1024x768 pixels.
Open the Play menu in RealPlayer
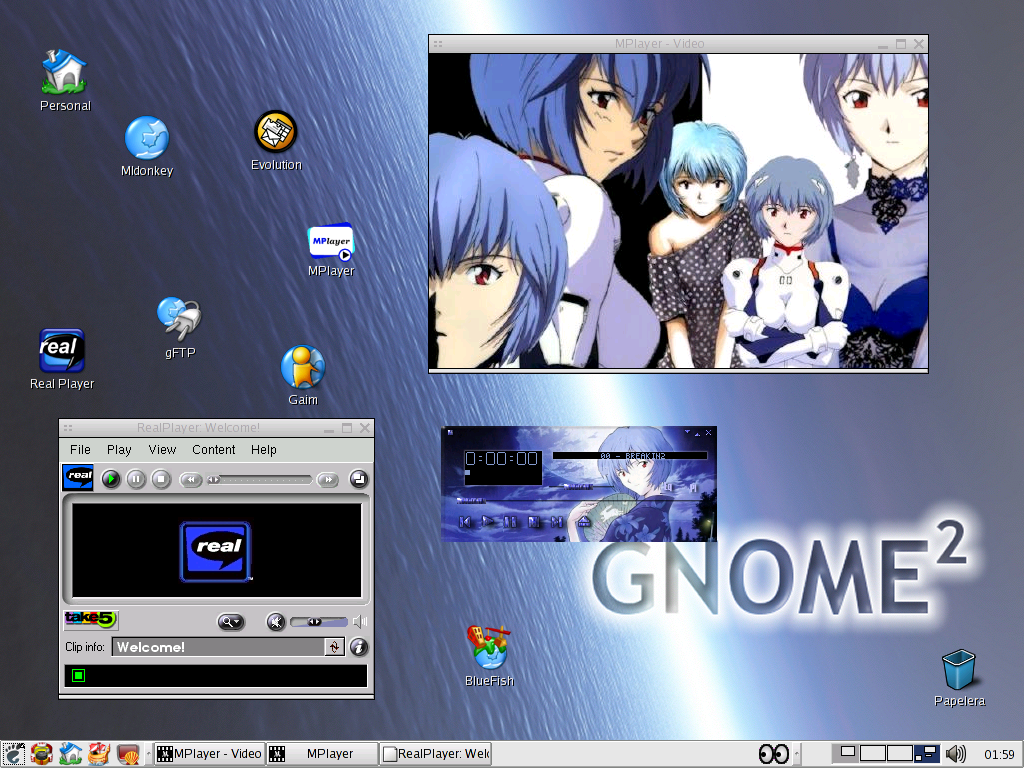(119, 449)
